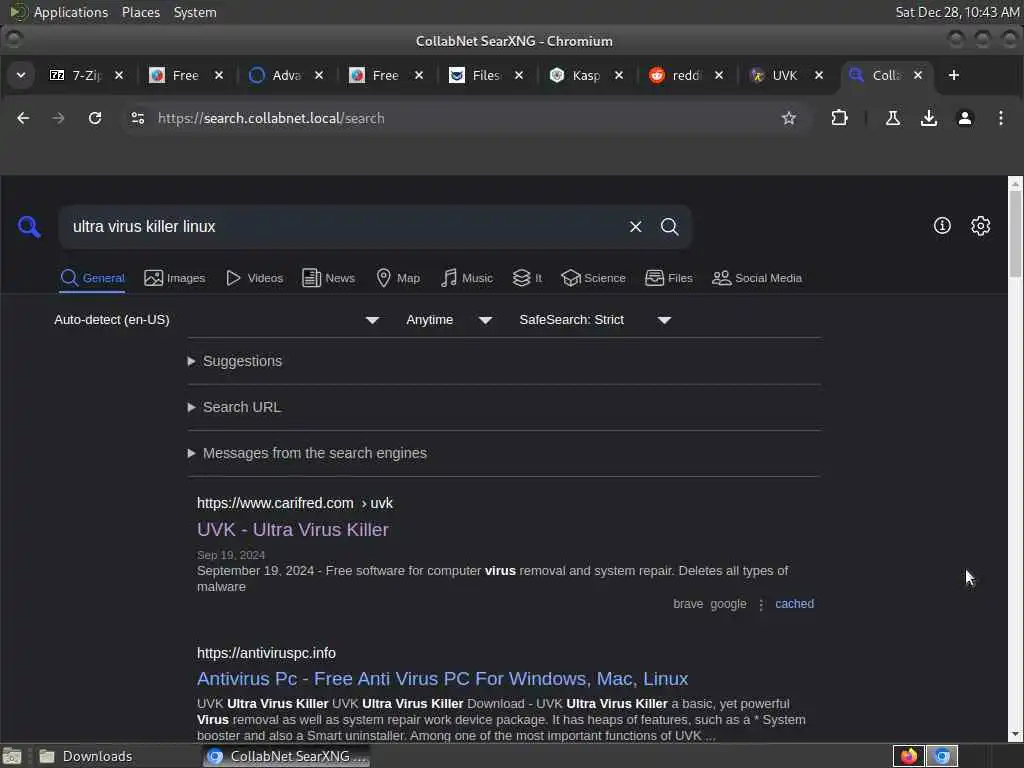Screen dimensions: 1024x768
Task: Expand the Search URL section
Action: click(x=234, y=408)
